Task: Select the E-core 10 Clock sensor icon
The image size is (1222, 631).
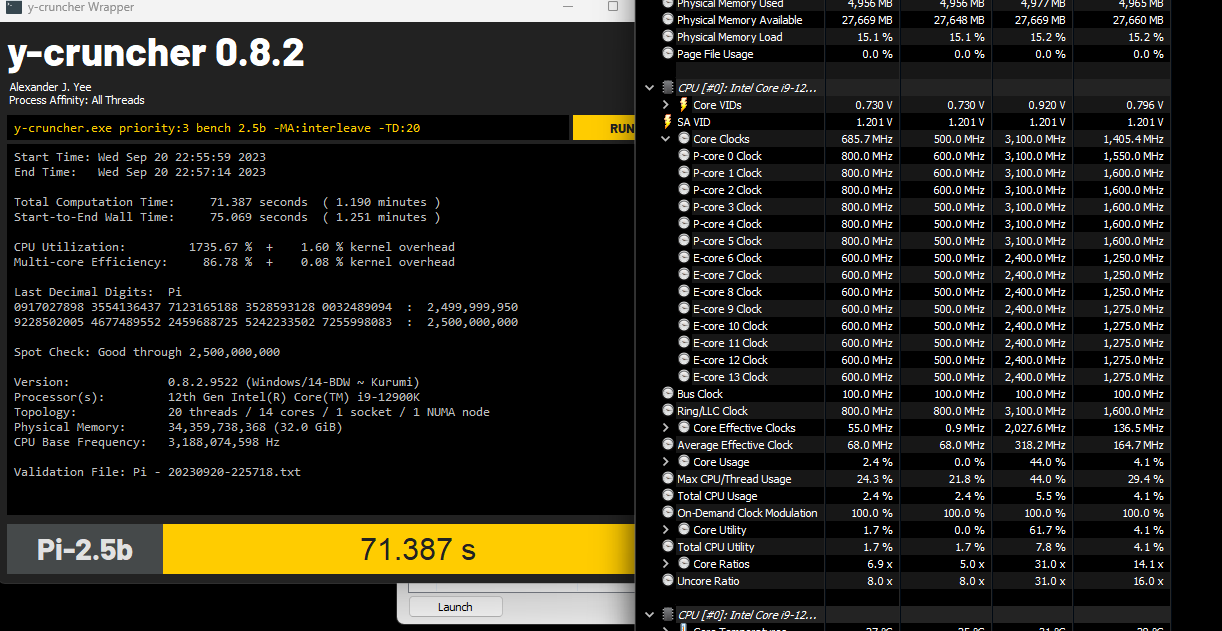Action: point(684,326)
